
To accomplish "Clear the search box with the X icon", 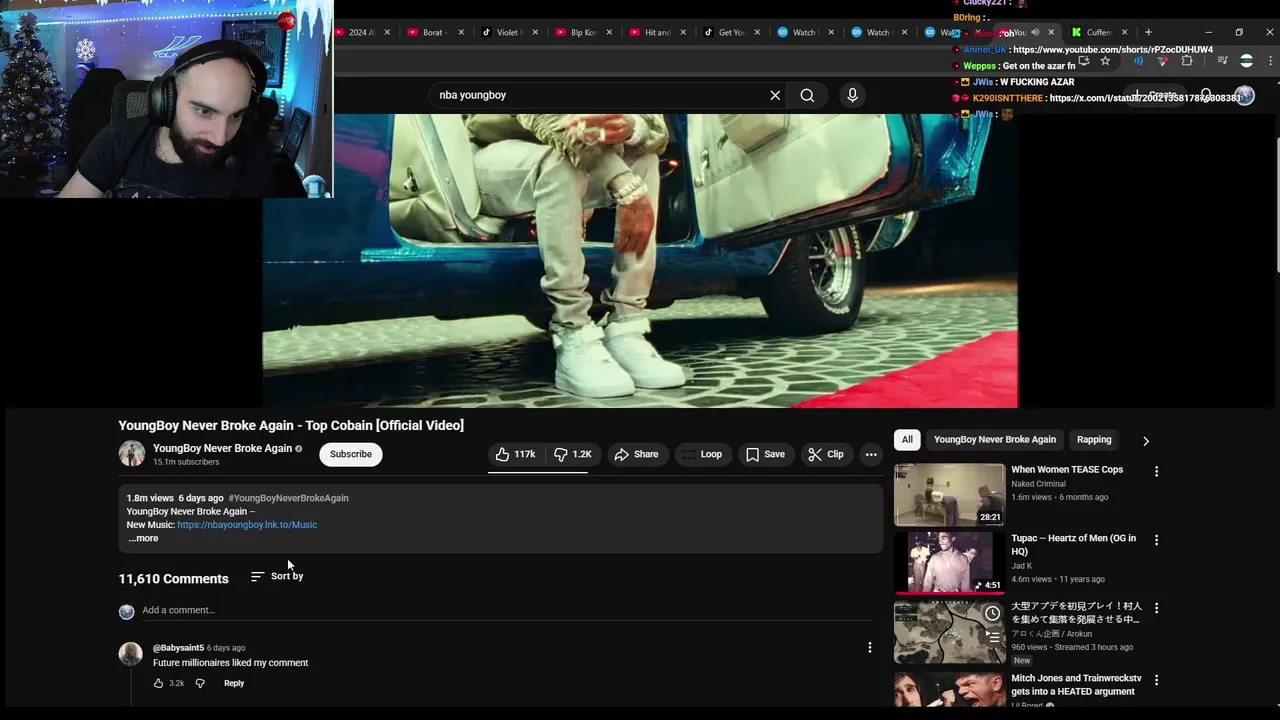I will [775, 95].
